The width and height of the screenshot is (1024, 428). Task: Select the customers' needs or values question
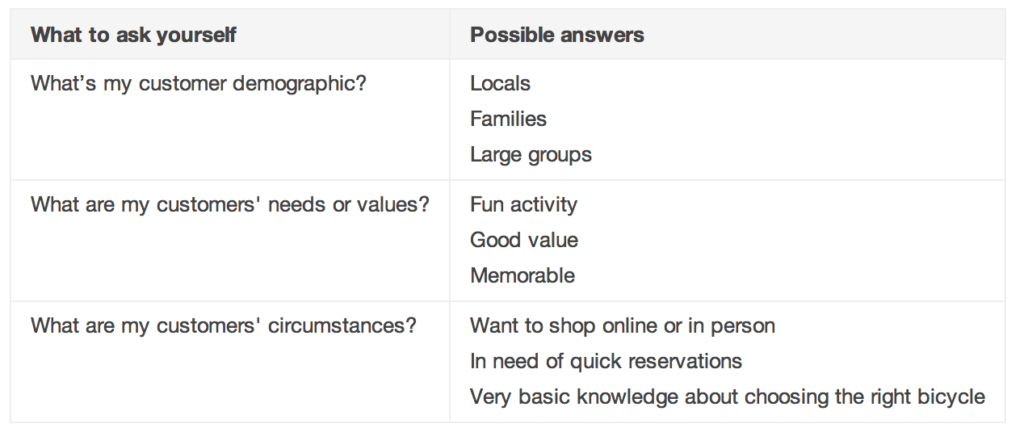click(230, 205)
